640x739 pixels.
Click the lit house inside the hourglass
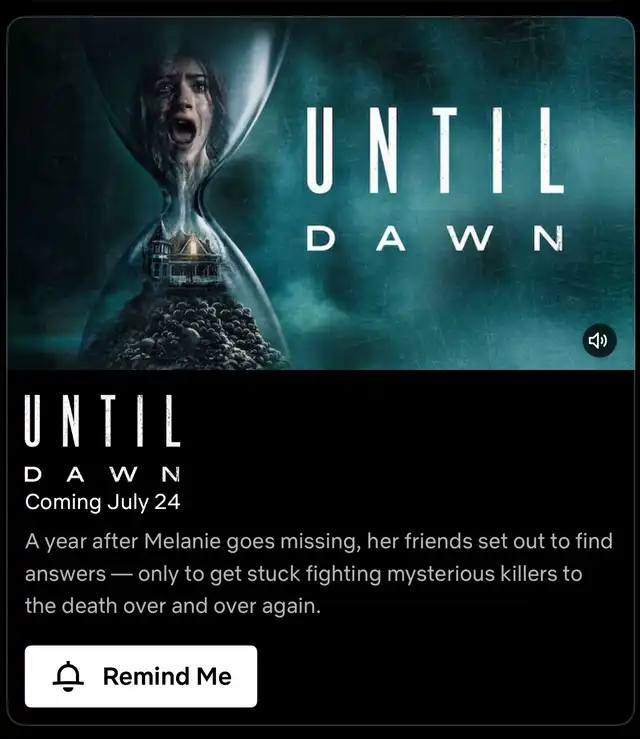tap(185, 257)
